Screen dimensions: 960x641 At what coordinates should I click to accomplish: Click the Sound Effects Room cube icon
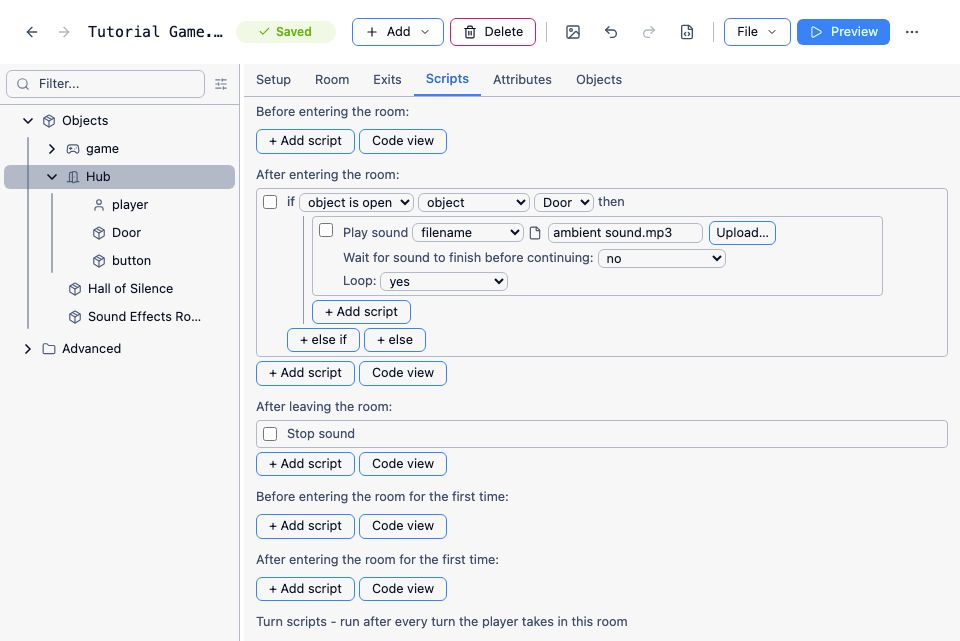[x=75, y=317]
